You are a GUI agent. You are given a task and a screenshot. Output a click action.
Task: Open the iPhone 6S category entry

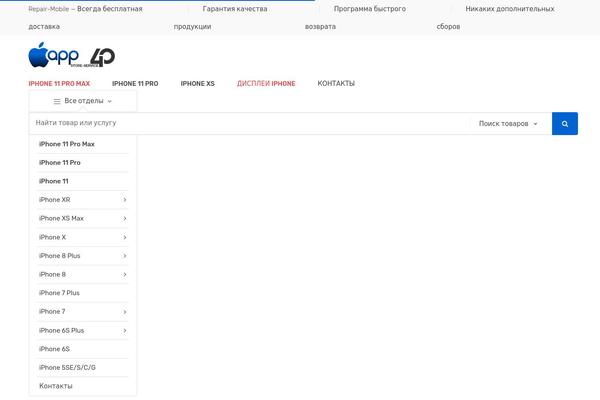click(54, 349)
